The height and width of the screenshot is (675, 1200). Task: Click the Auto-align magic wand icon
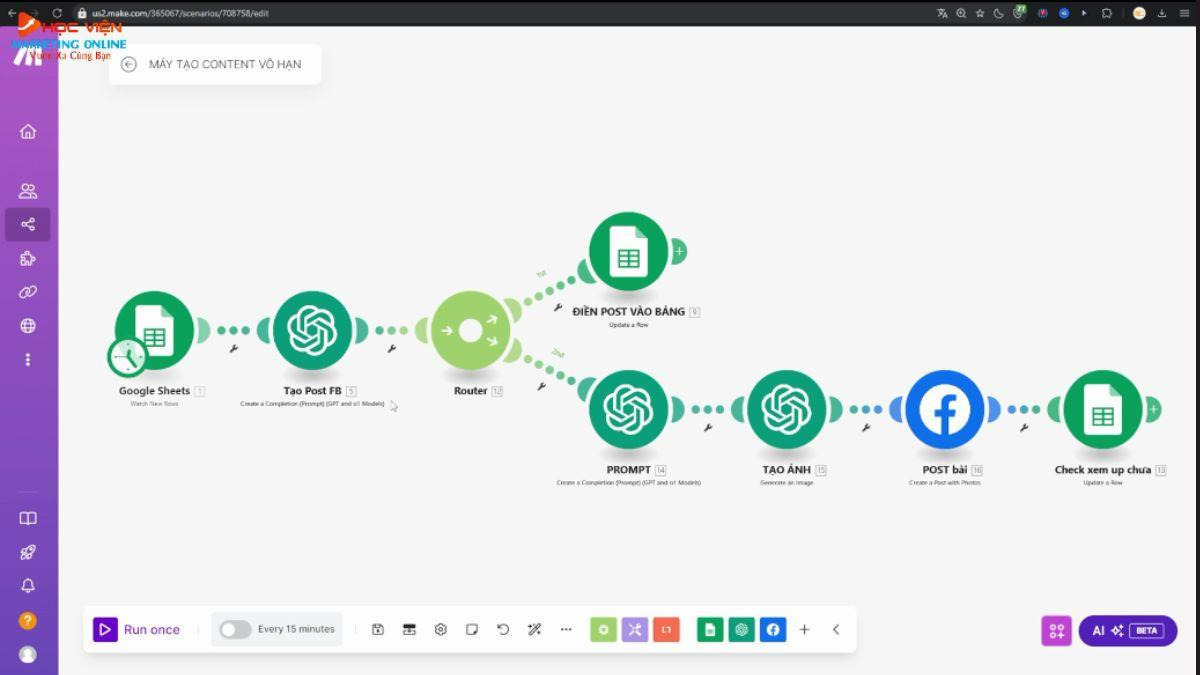tap(534, 629)
